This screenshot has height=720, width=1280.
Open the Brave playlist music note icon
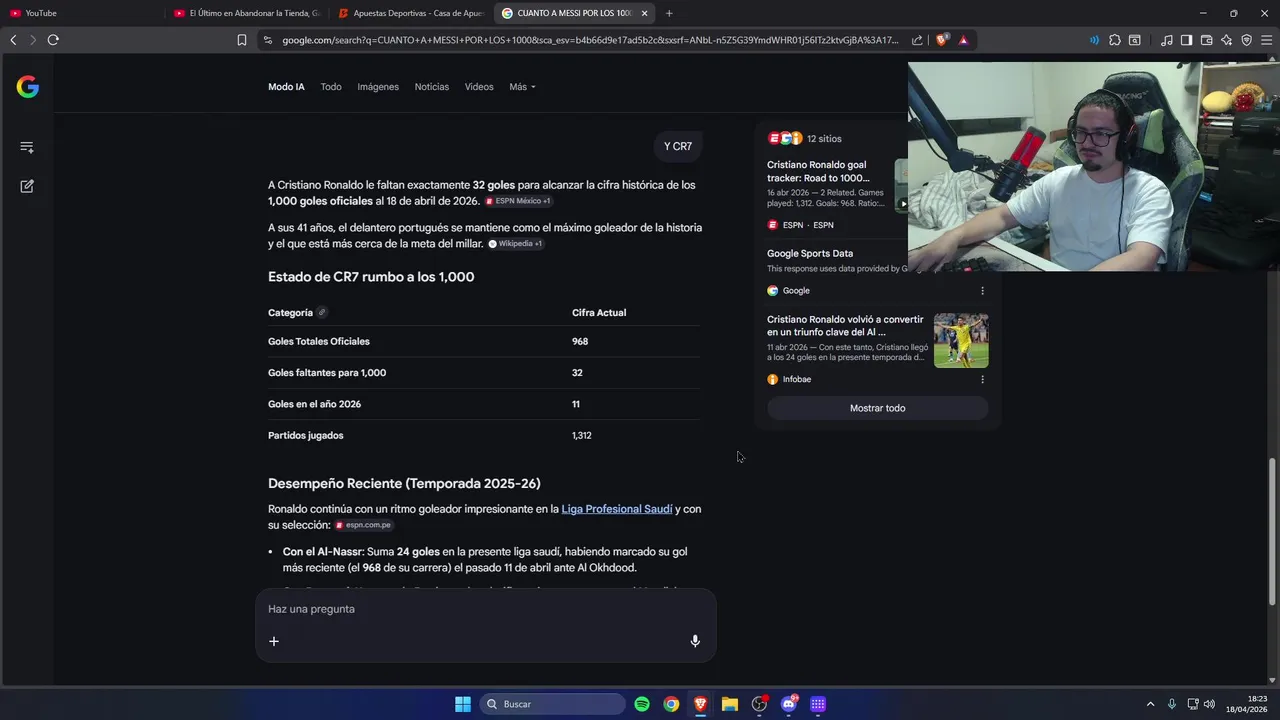(x=1167, y=40)
